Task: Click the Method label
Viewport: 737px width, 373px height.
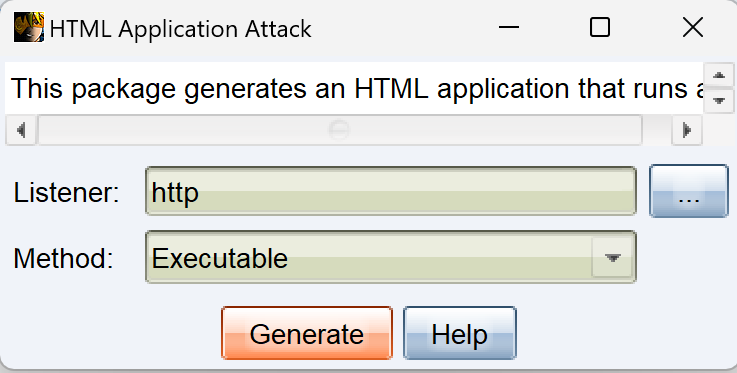Action: [x=63, y=258]
